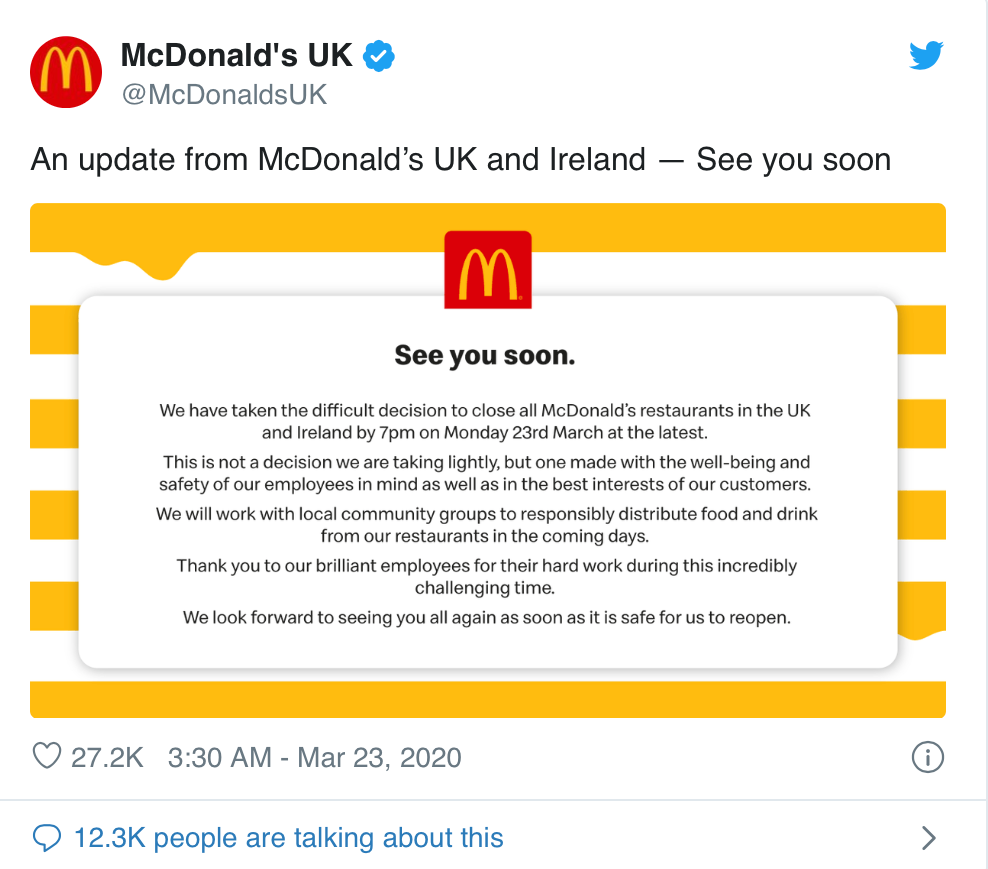The image size is (988, 869).
Task: Click the "See you soon." heading in the image
Action: 485,355
